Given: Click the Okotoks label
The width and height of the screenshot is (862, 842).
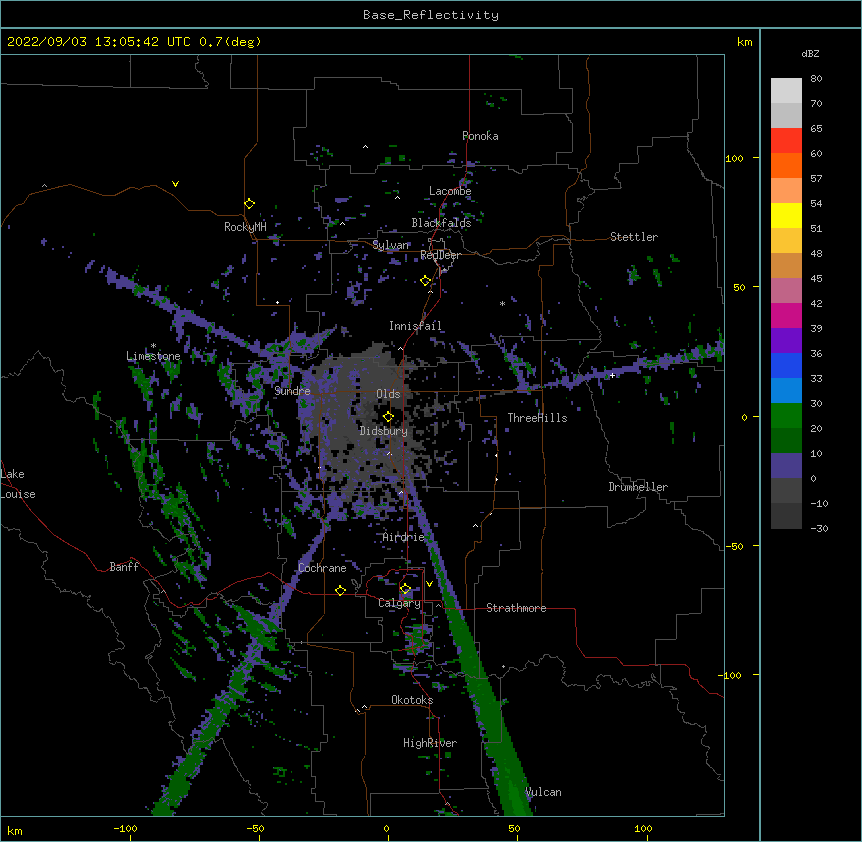Looking at the screenshot, I should (x=412, y=700).
